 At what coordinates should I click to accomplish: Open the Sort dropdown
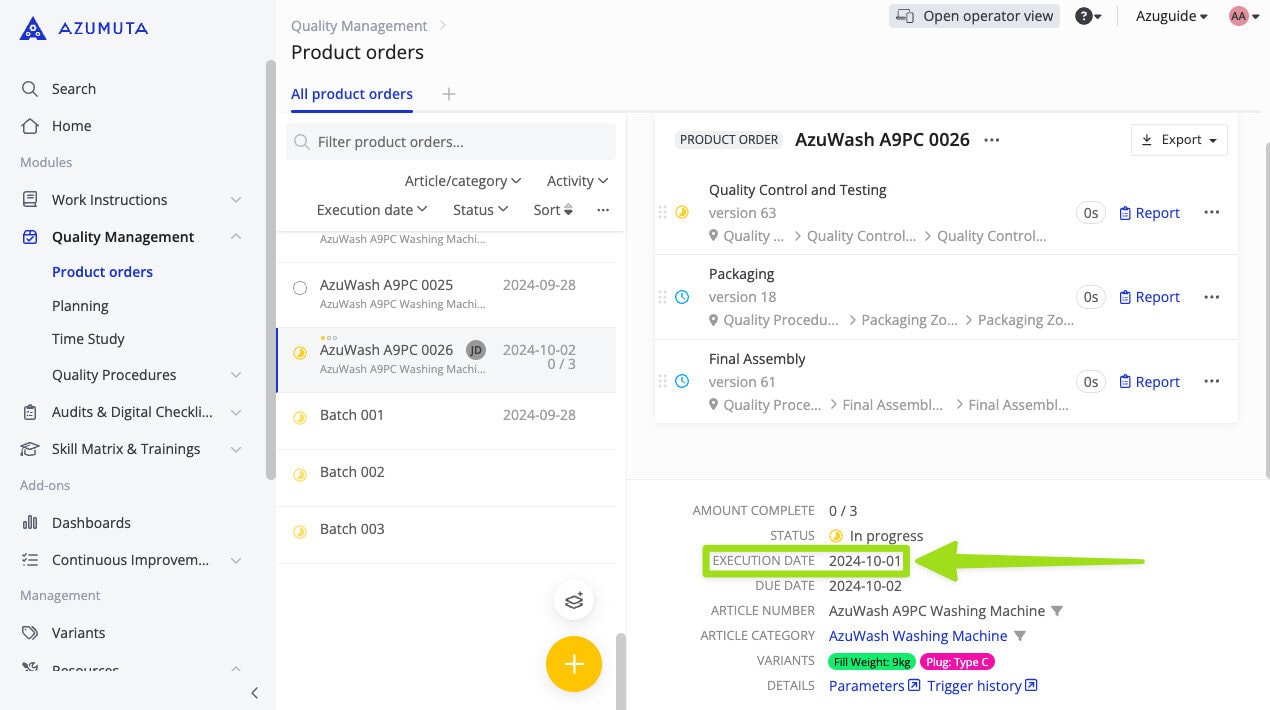(x=552, y=209)
